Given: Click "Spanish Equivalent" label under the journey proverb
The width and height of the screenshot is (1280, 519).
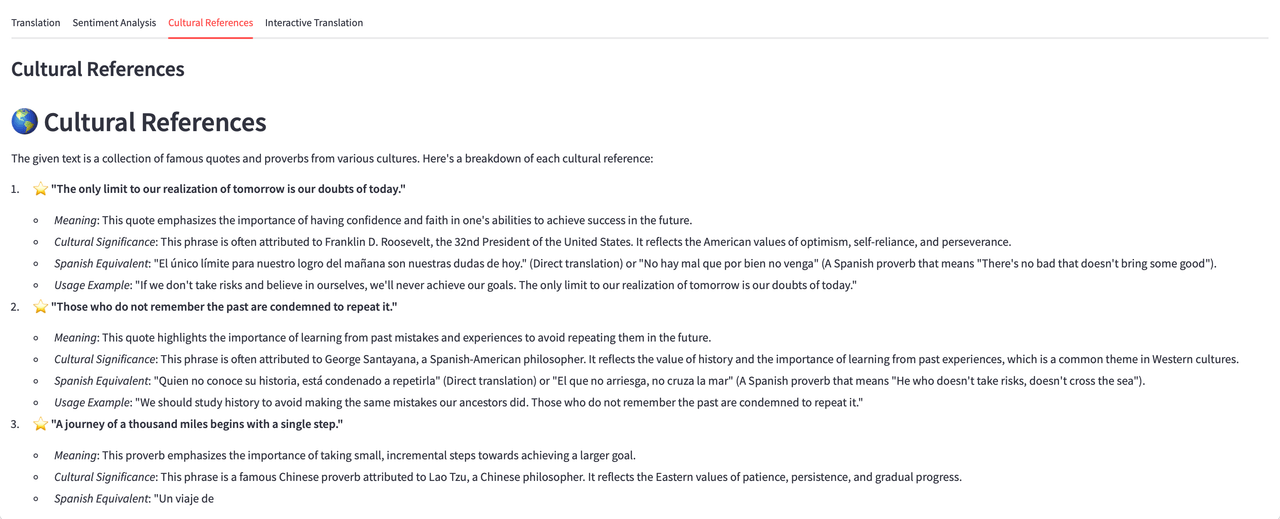Looking at the screenshot, I should [x=100, y=499].
